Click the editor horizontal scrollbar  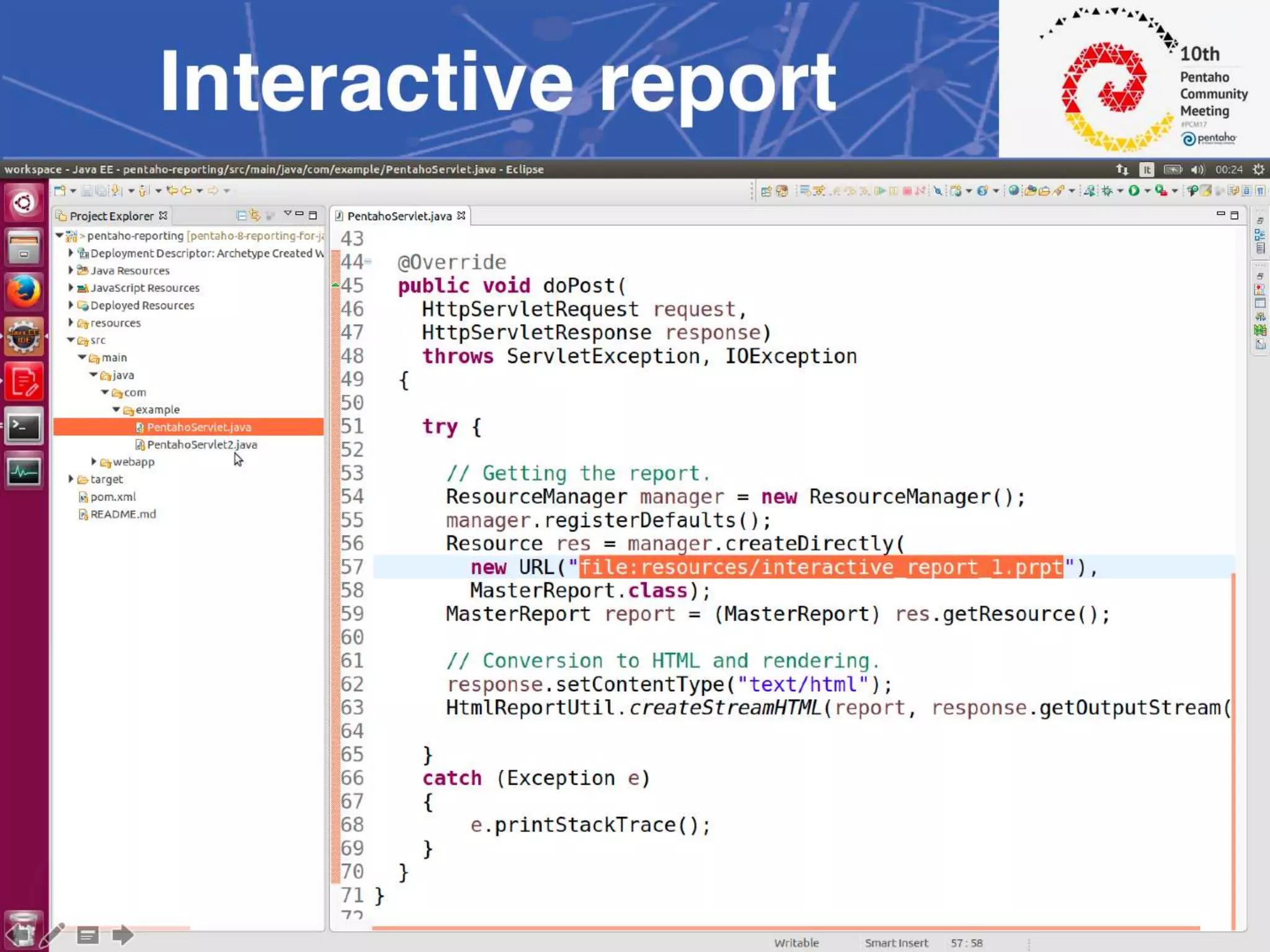pos(785,928)
